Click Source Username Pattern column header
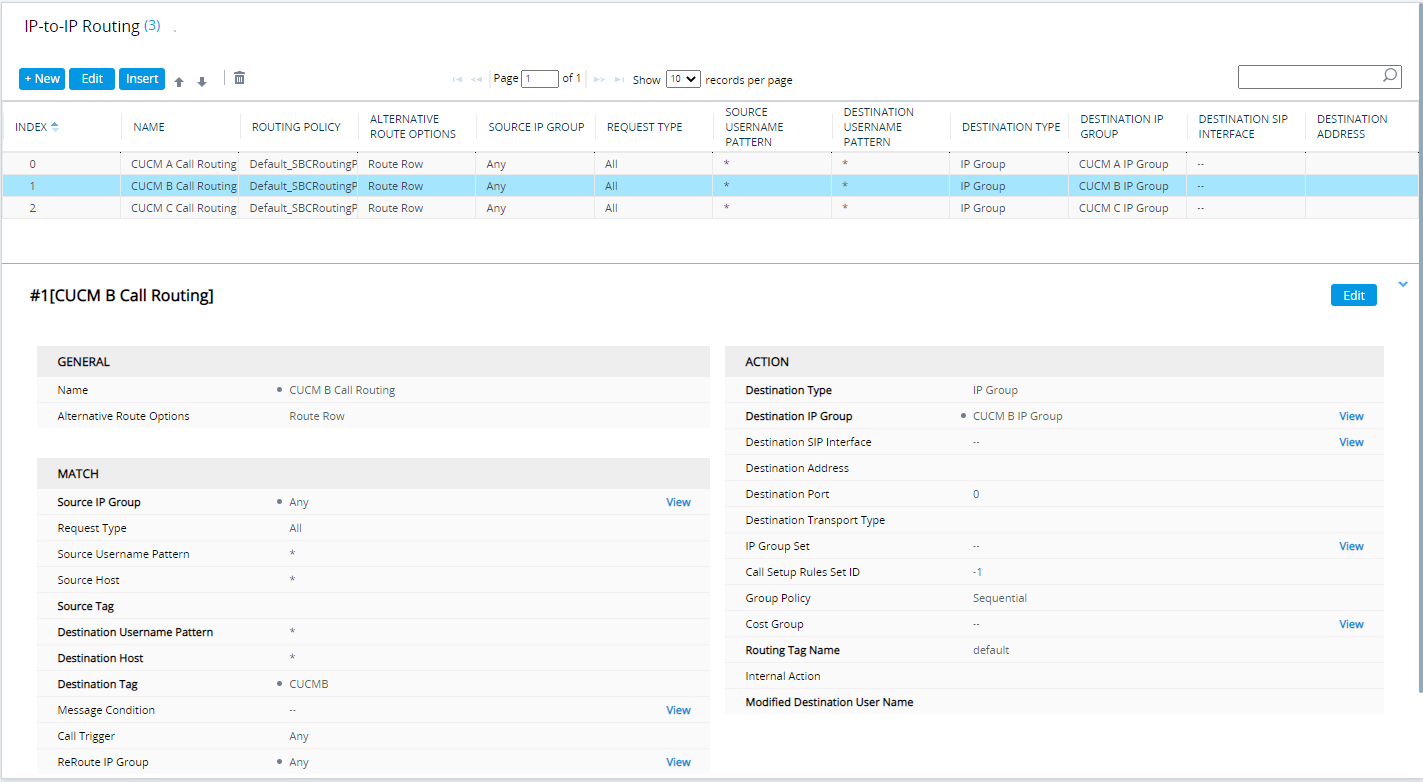 pyautogui.click(x=754, y=126)
